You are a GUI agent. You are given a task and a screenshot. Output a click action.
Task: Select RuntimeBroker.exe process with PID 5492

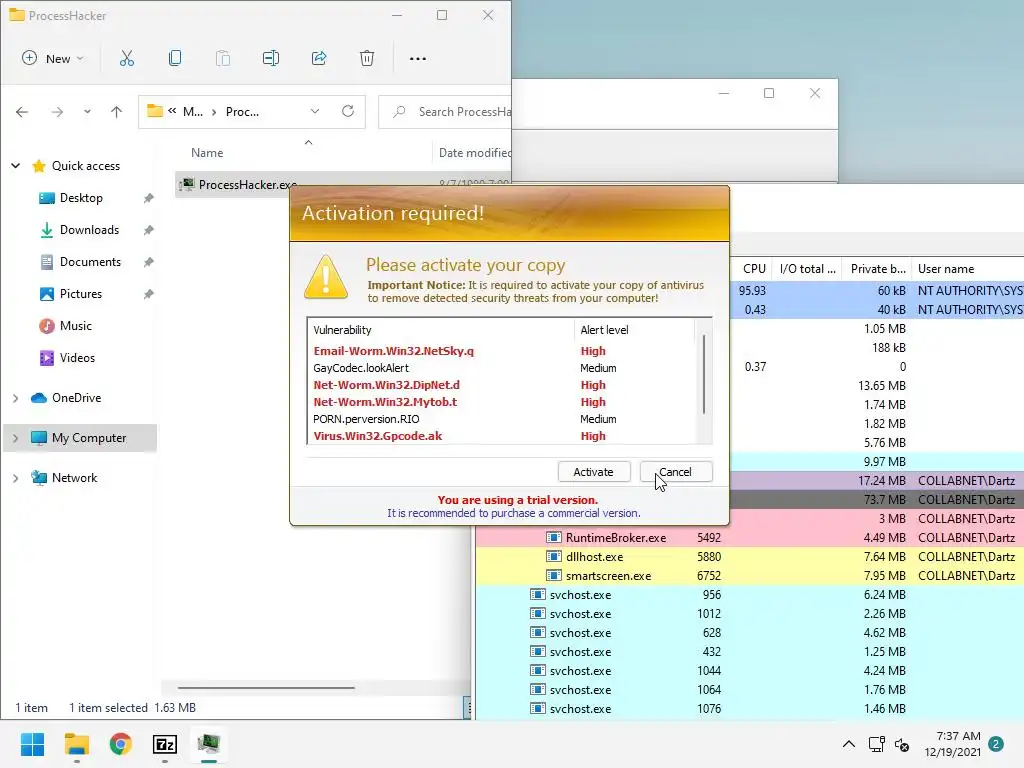pyautogui.click(x=750, y=537)
